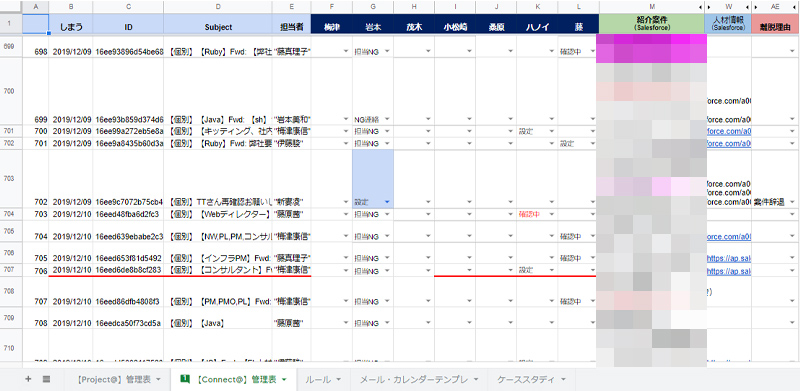800x391 pixels.
Task: Expand hidden columns arrow before column AE
Action: click(x=755, y=7)
